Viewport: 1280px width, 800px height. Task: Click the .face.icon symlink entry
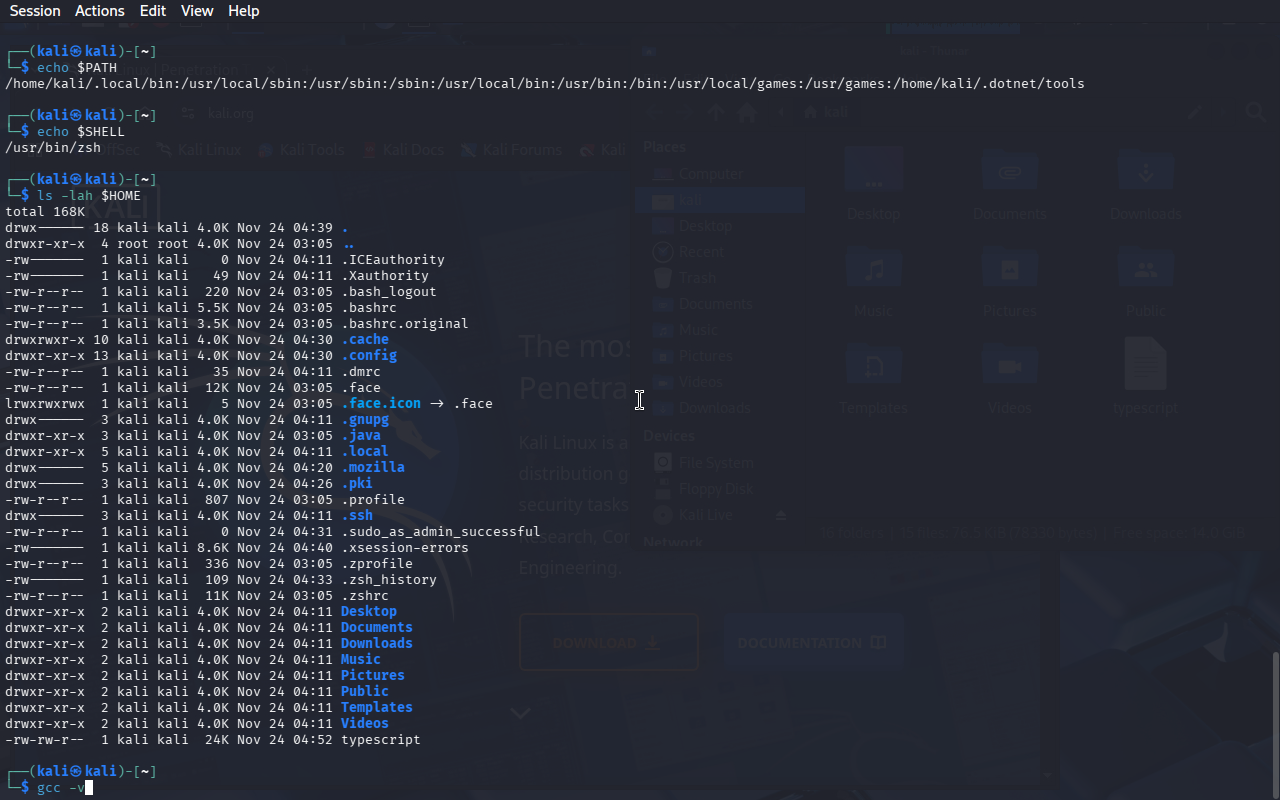[x=380, y=404]
